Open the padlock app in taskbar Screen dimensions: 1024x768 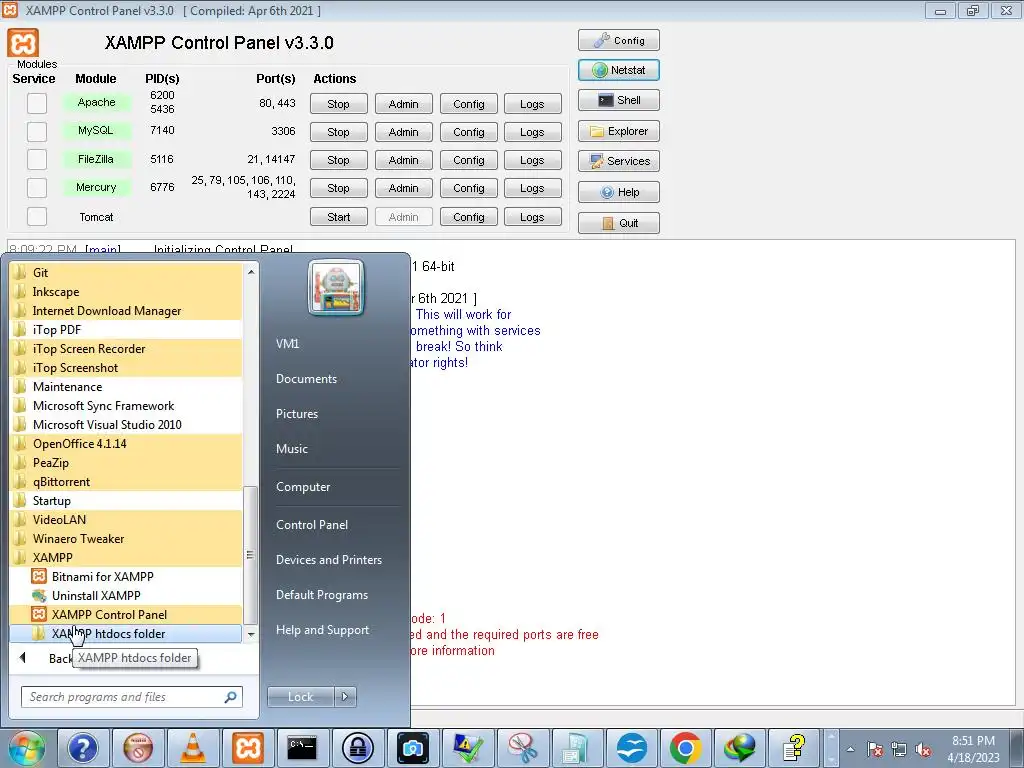357,748
